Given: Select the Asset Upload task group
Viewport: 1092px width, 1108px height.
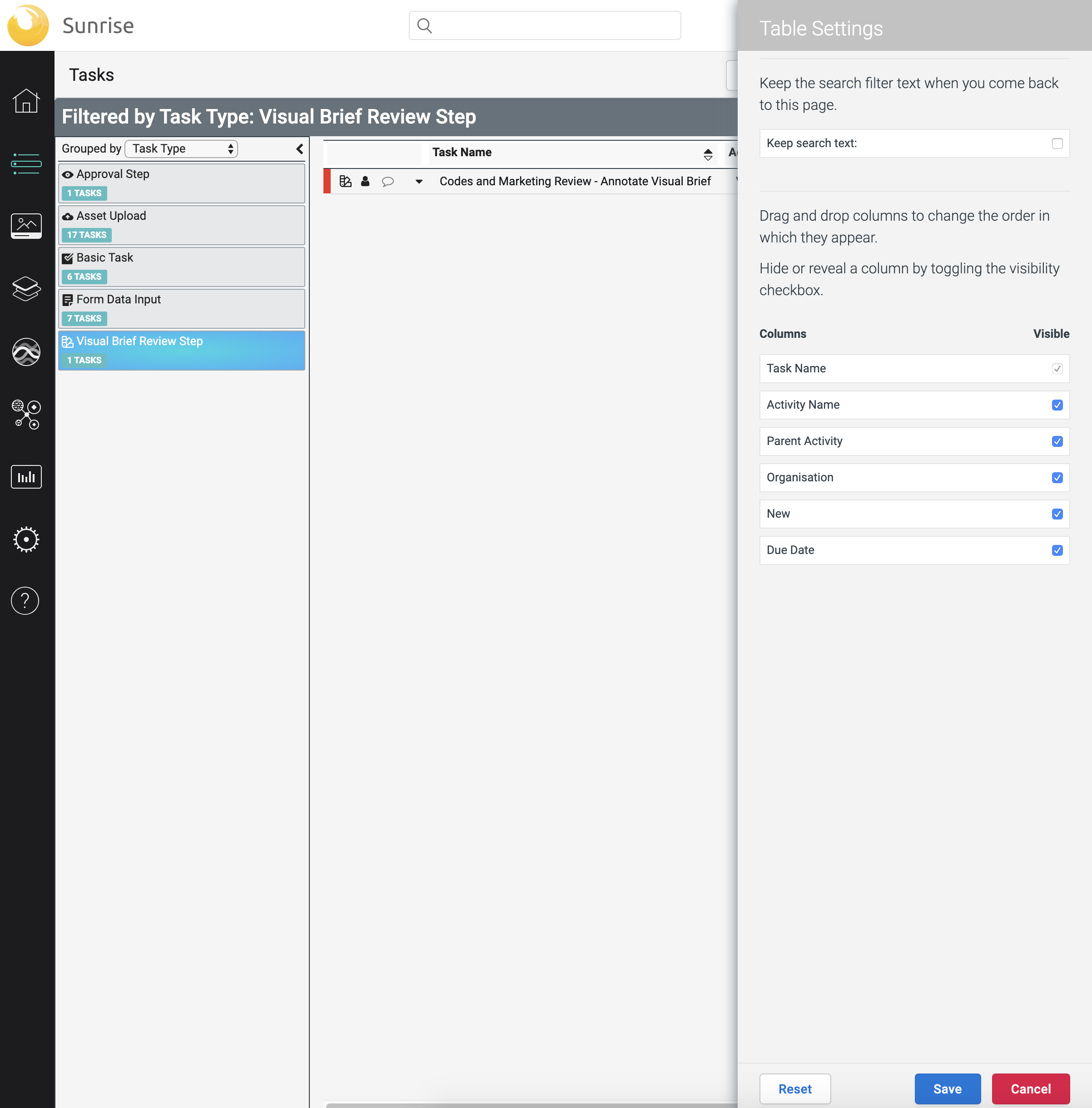Looking at the screenshot, I should tap(181, 225).
